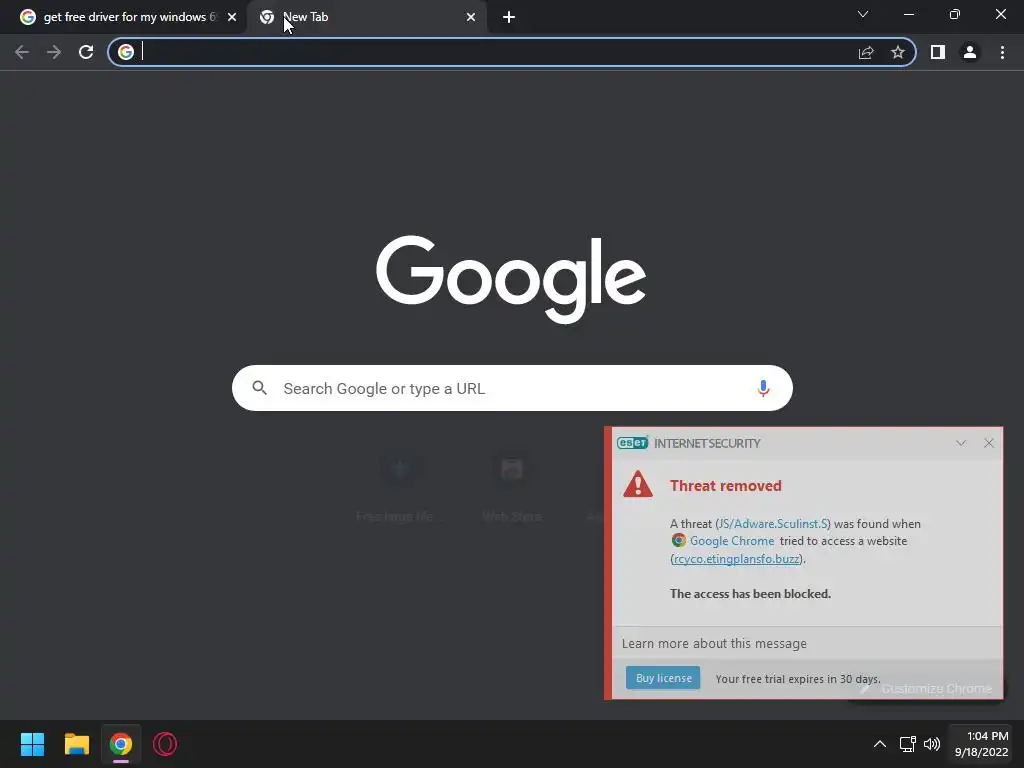
Task: Click 'The access has been blocked.' text
Action: pos(750,594)
